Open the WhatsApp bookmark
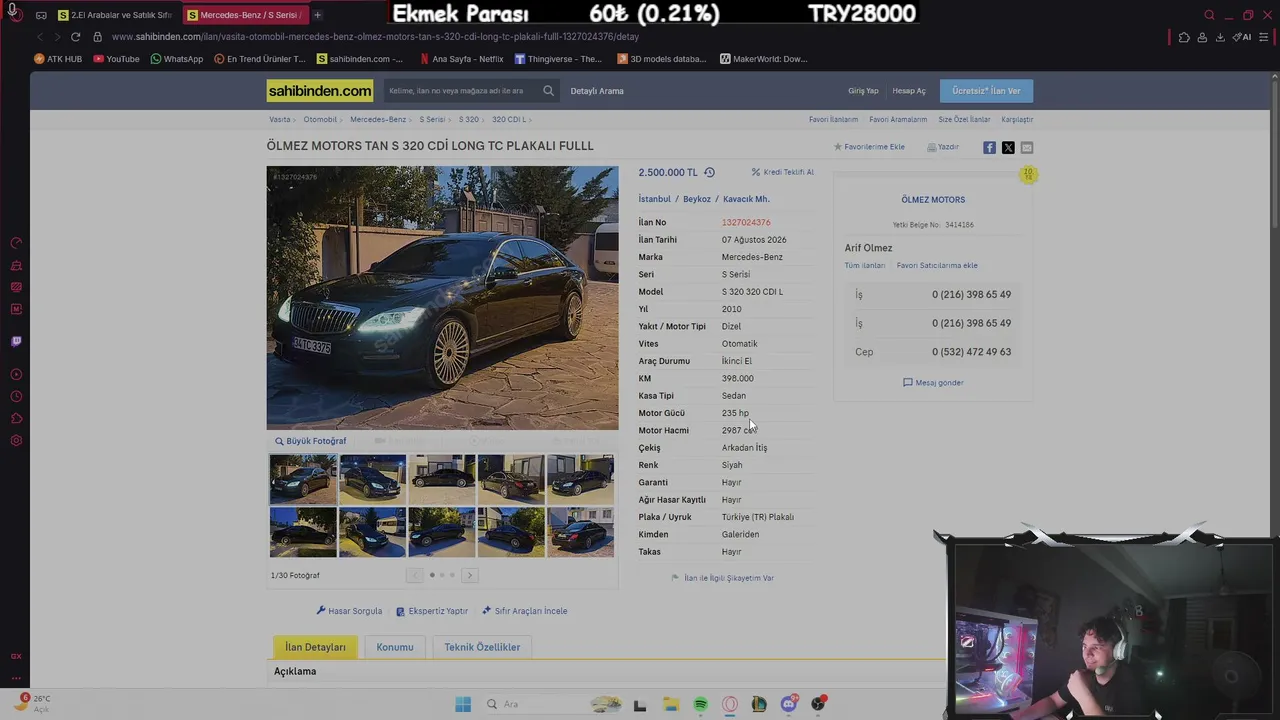This screenshot has height=720, width=1280. 177,59
